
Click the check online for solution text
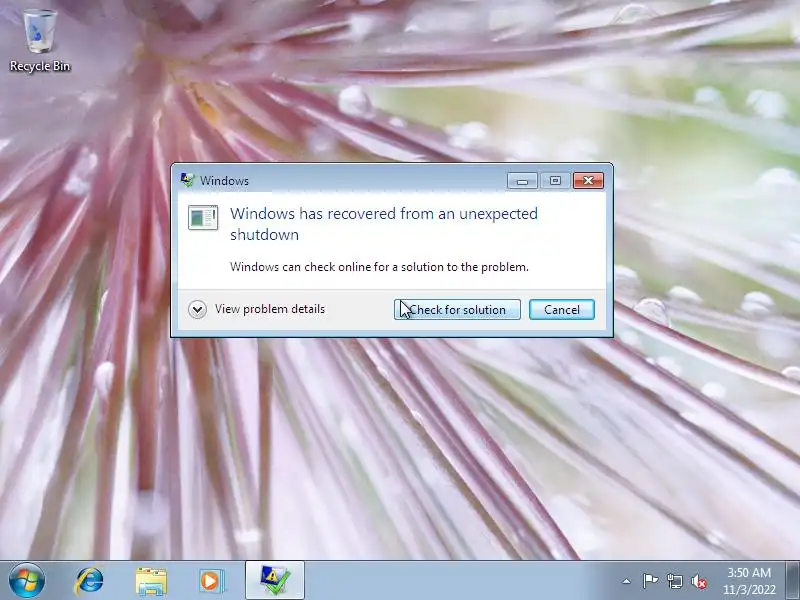pos(379,267)
